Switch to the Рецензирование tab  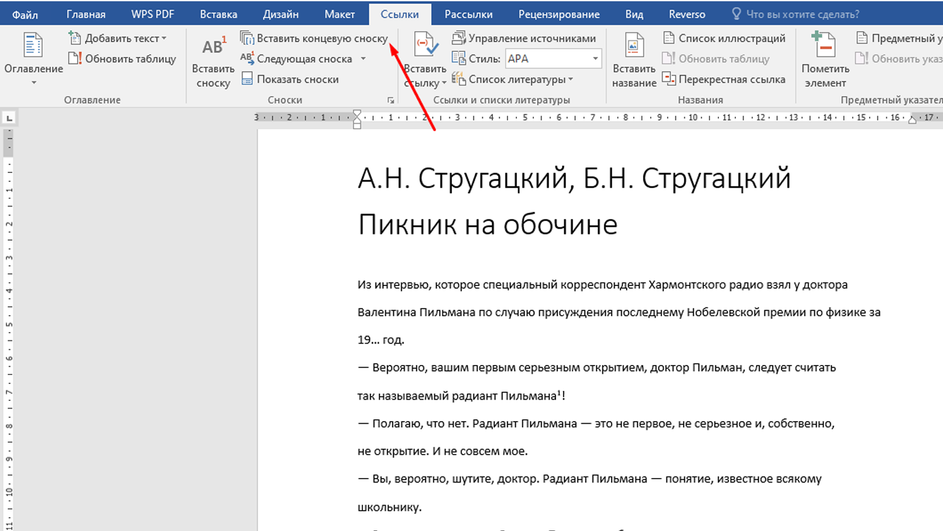[x=559, y=14]
